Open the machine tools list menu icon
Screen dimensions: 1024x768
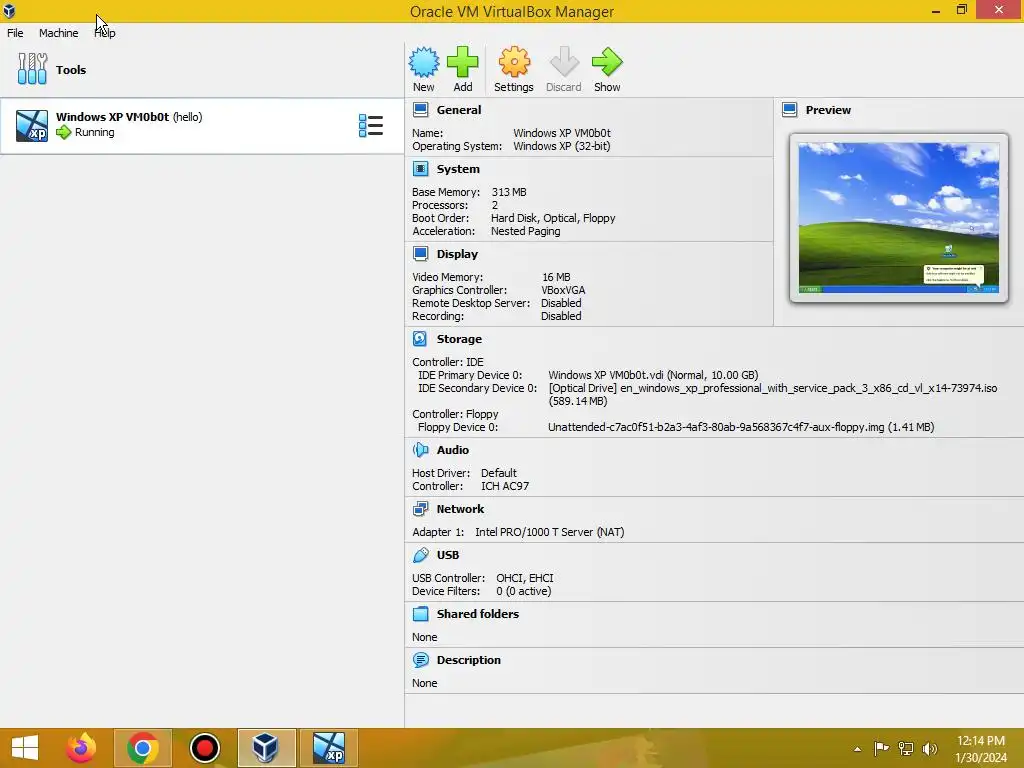click(x=371, y=125)
